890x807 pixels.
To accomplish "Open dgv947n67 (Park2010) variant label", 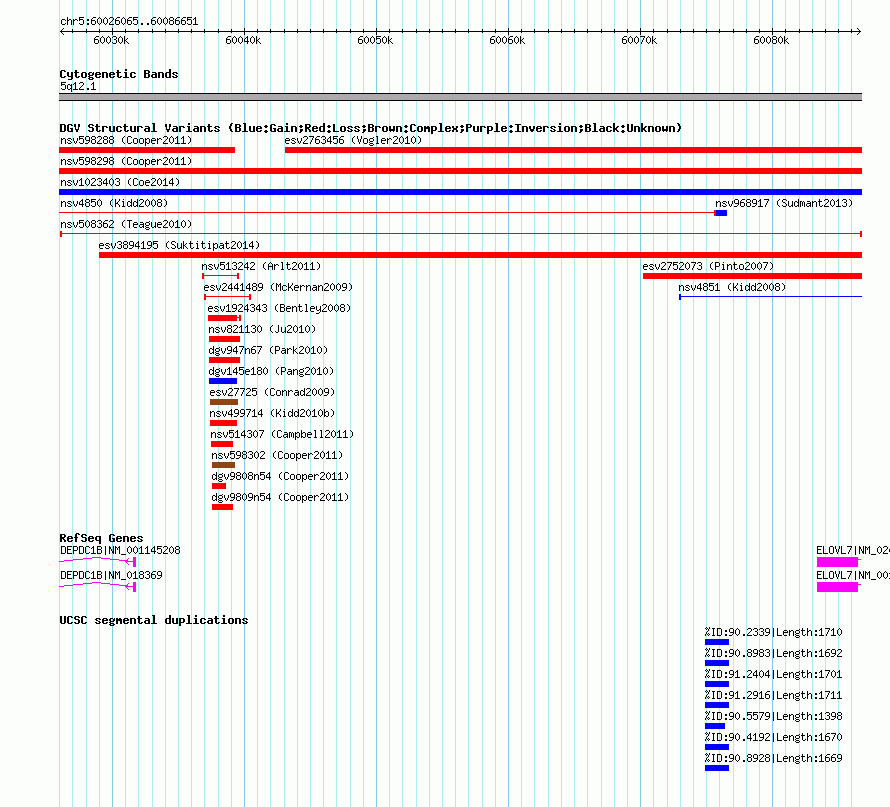I will click(x=268, y=350).
